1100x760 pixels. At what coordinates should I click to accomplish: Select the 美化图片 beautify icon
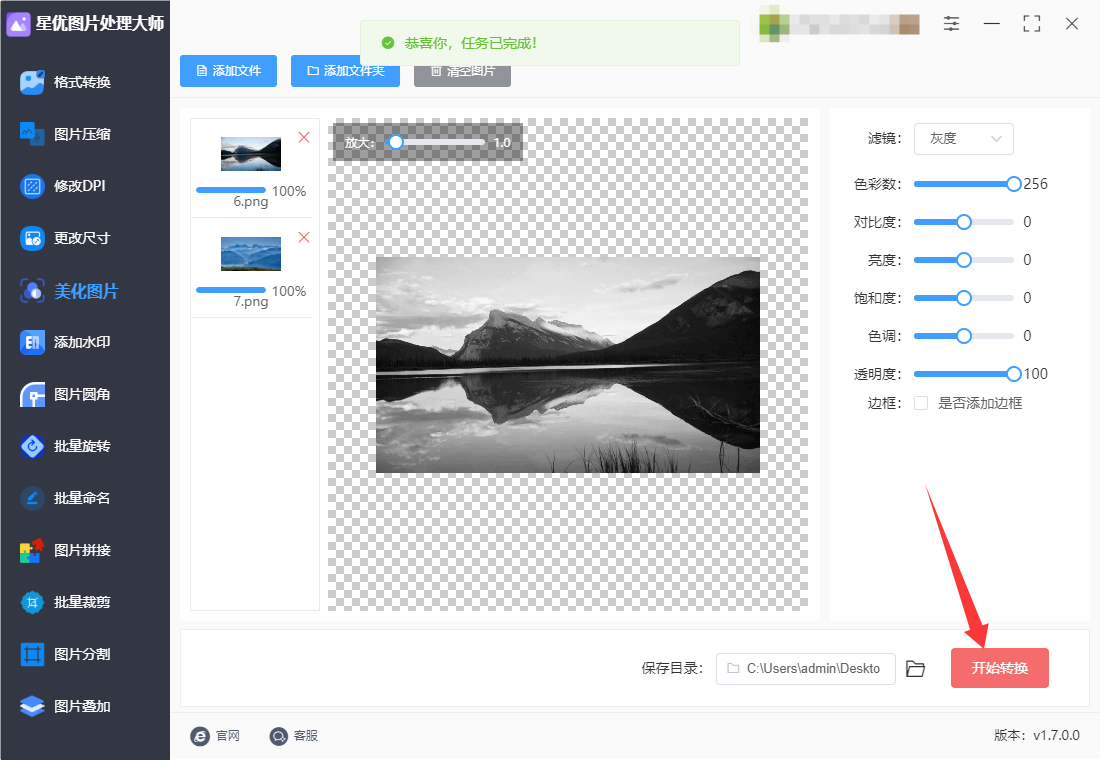[x=32, y=291]
